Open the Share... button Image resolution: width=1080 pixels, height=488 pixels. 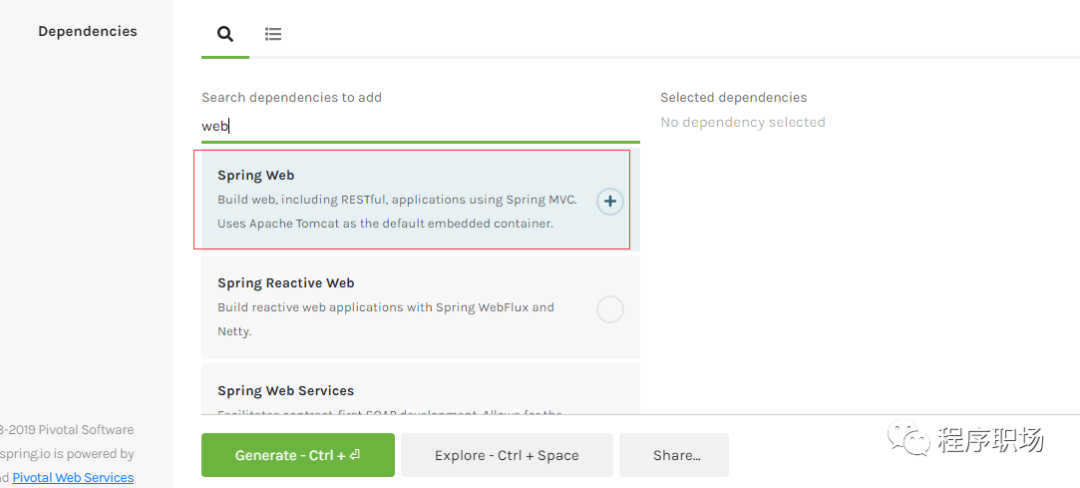676,455
